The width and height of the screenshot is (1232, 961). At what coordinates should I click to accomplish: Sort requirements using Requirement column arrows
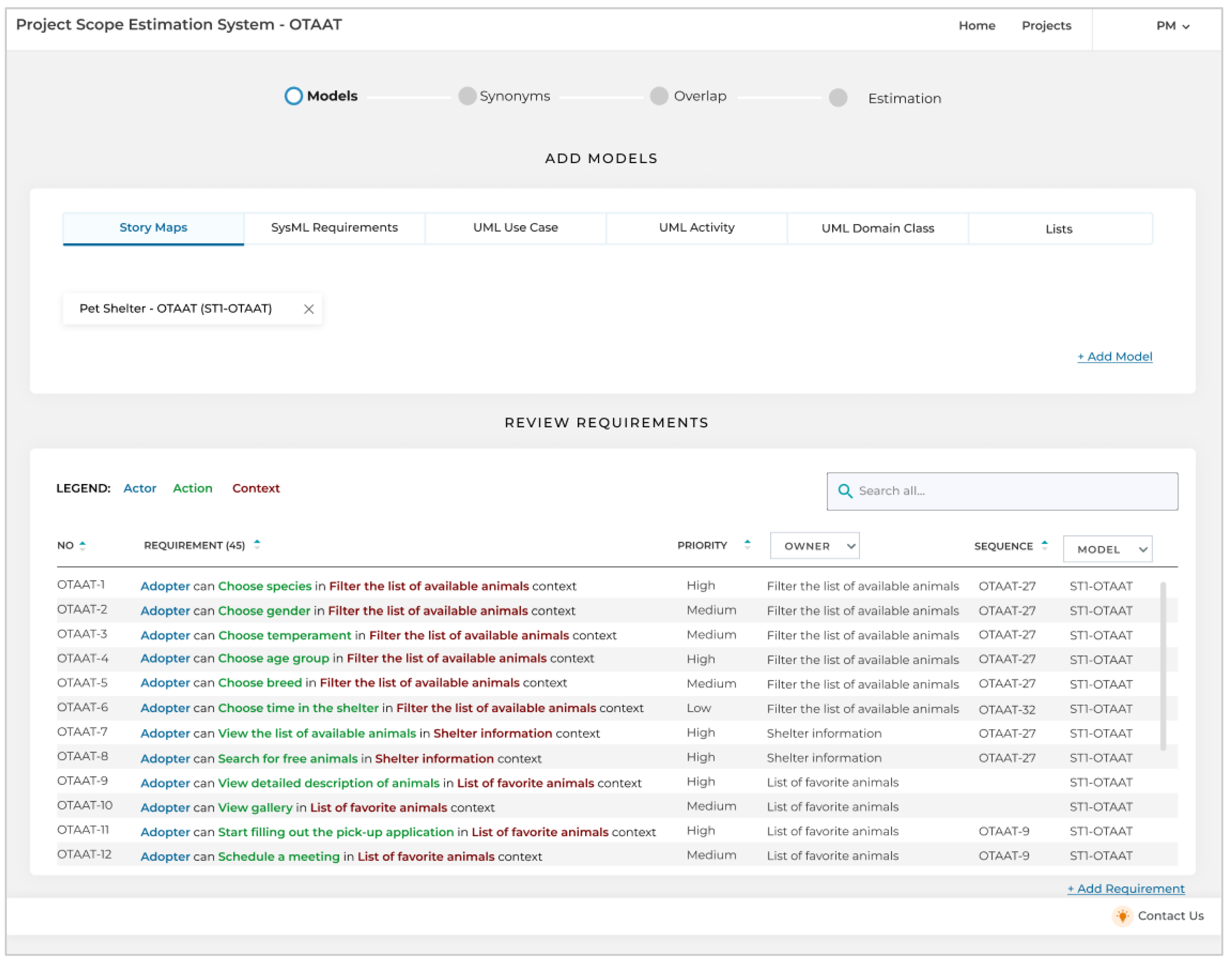[x=257, y=545]
